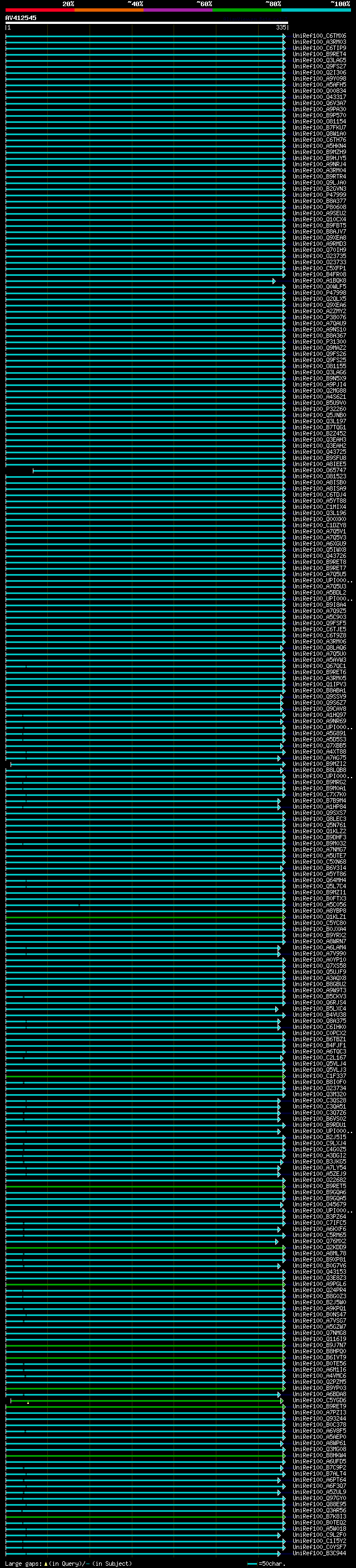Open hit UniRef100_P80608

[x=319, y=207]
